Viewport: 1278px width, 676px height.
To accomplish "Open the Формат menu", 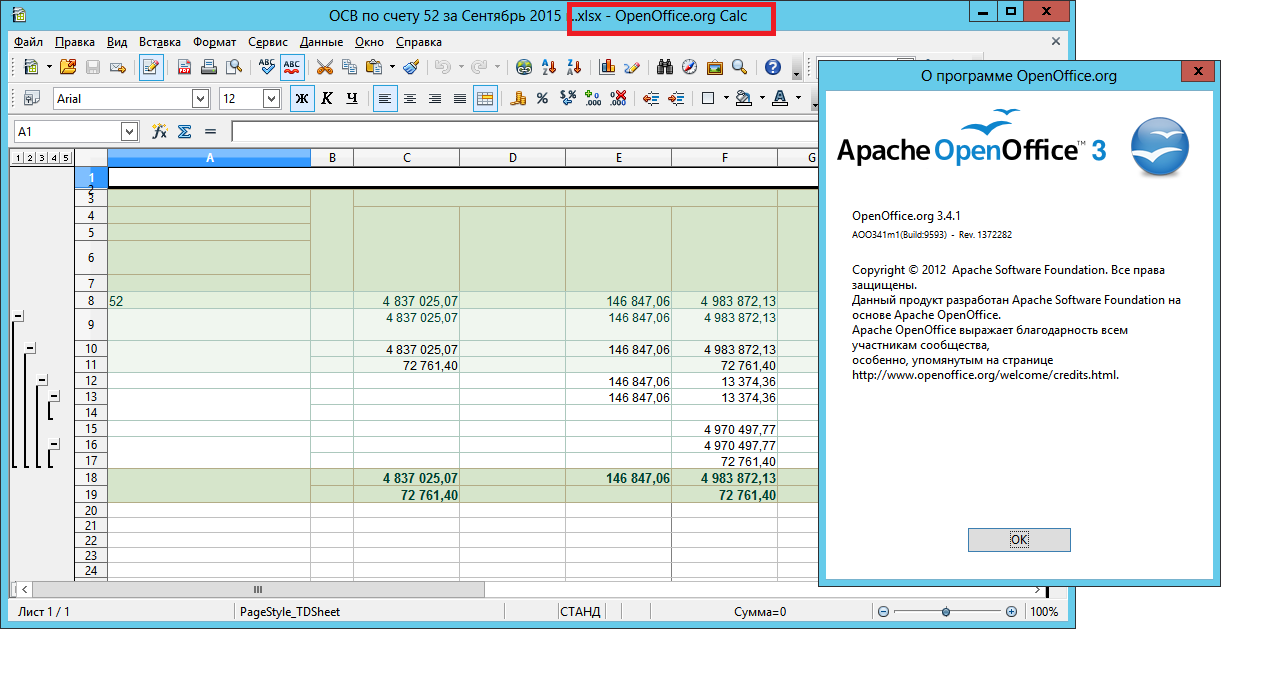I will pyautogui.click(x=215, y=42).
